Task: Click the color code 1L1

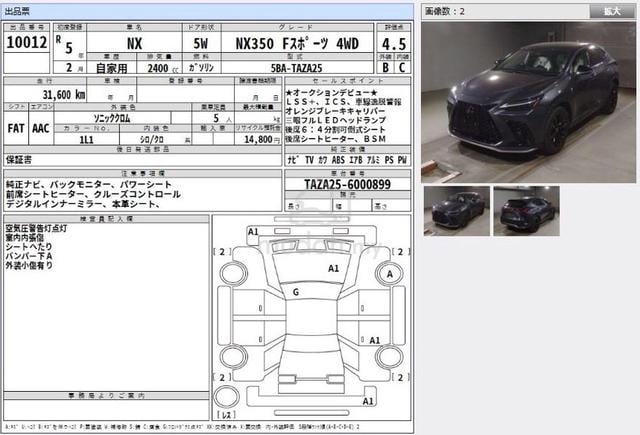Action: (87, 140)
